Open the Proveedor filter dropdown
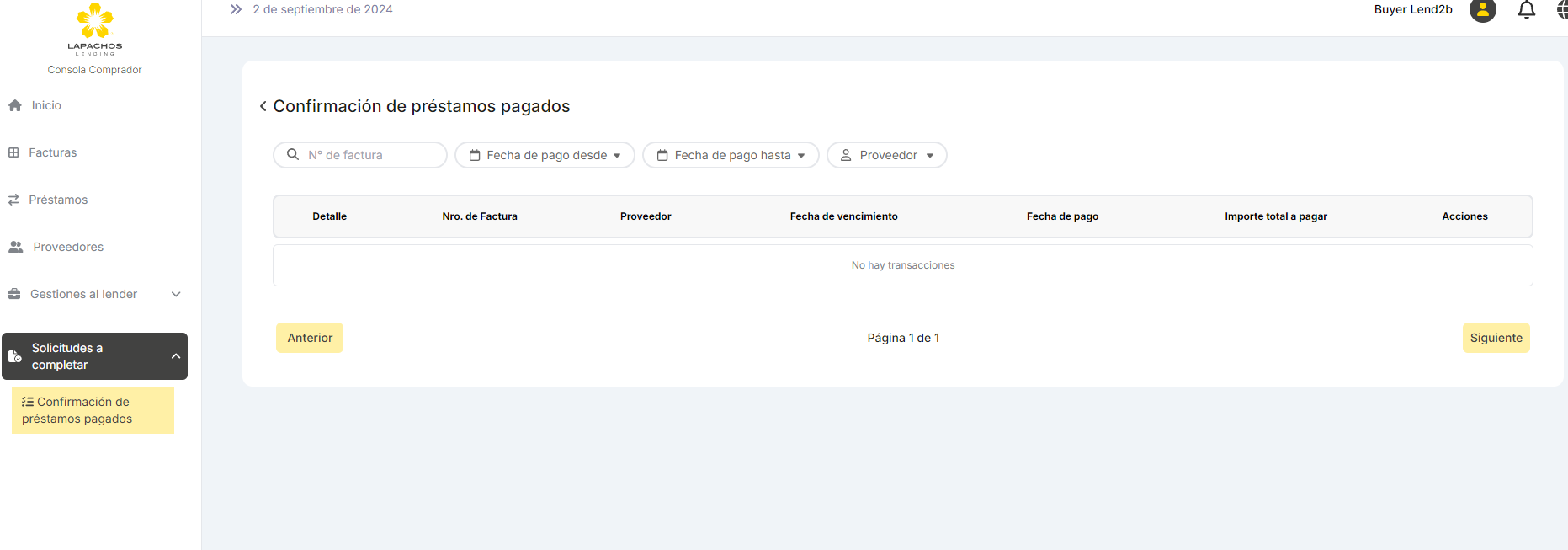This screenshot has height=550, width=1568. (x=887, y=155)
